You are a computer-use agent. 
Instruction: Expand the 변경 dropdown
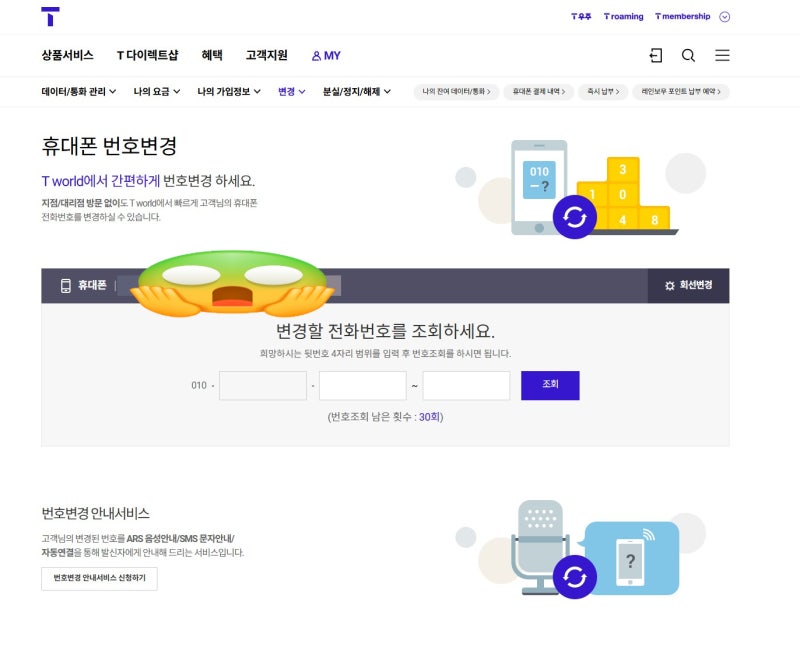(291, 91)
